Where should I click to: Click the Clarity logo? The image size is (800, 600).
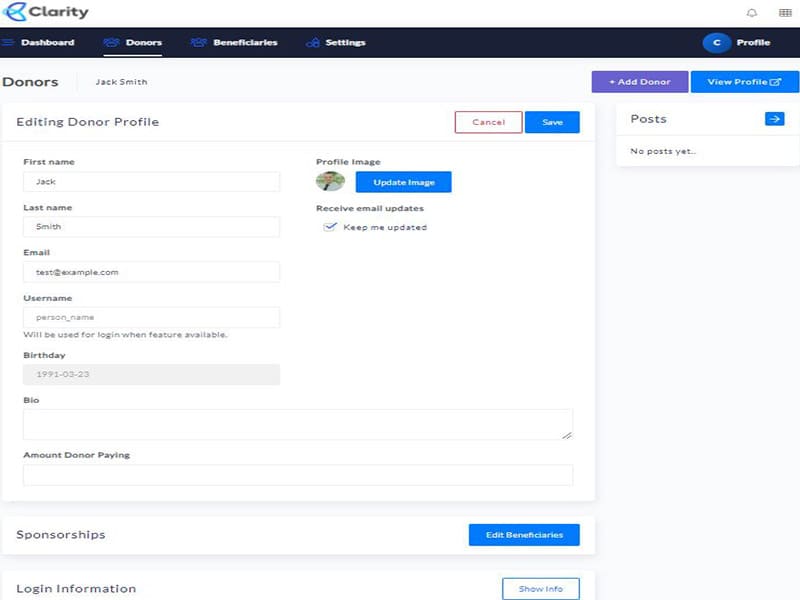pyautogui.click(x=45, y=13)
